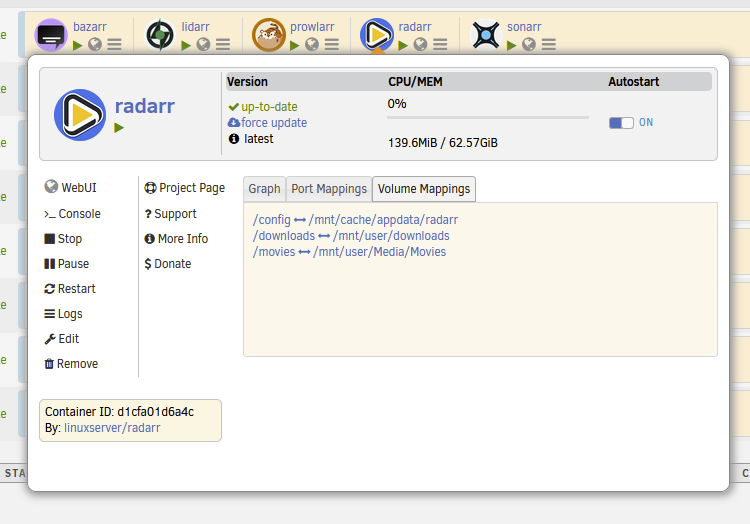Click bazarr's green play status icon
750x524 pixels.
(77, 45)
